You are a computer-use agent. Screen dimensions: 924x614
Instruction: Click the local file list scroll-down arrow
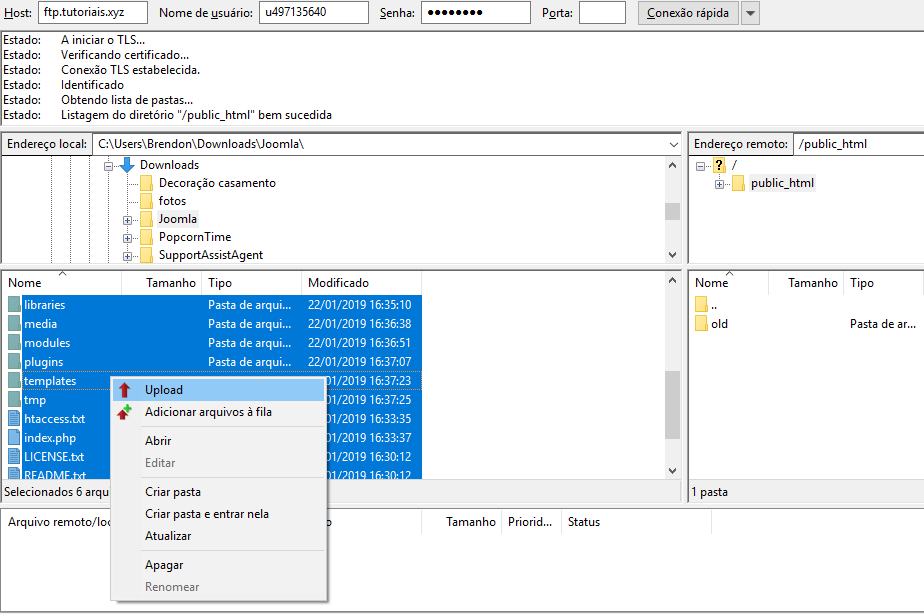tap(672, 471)
